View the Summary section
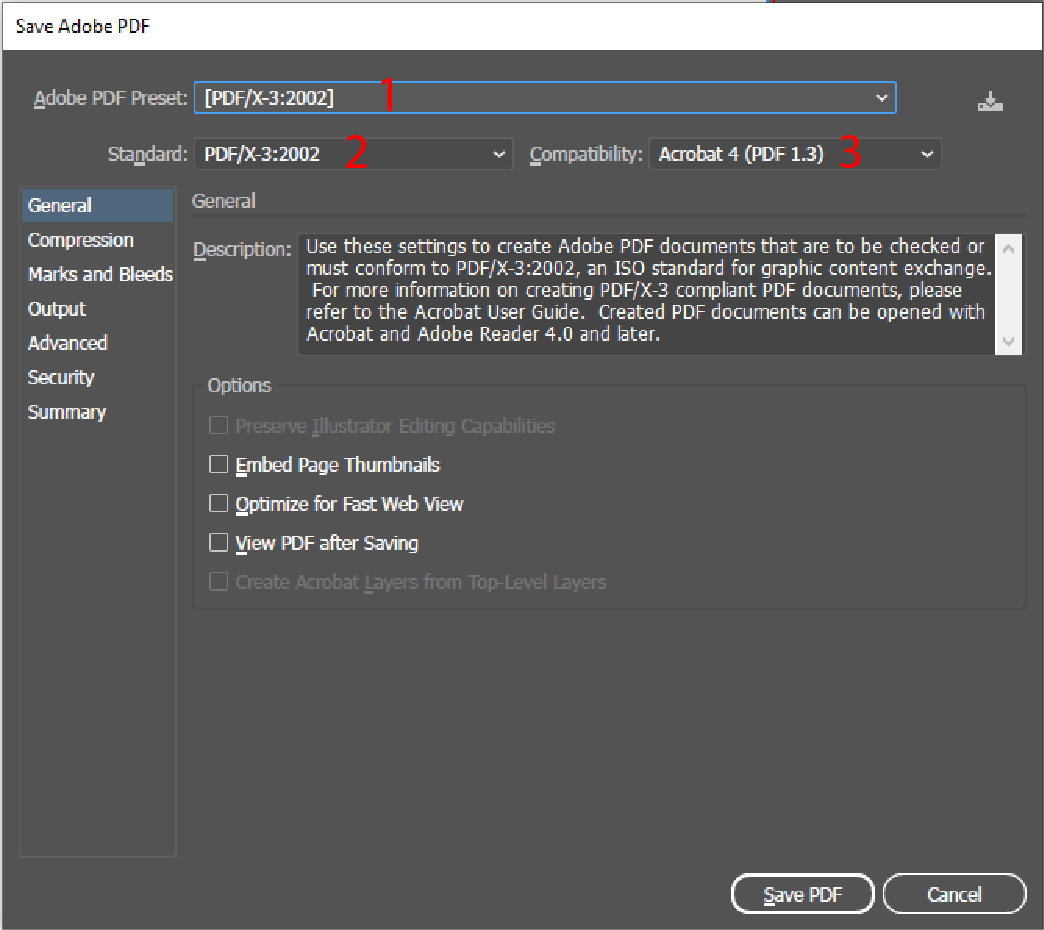The width and height of the screenshot is (1044, 930). [x=66, y=412]
